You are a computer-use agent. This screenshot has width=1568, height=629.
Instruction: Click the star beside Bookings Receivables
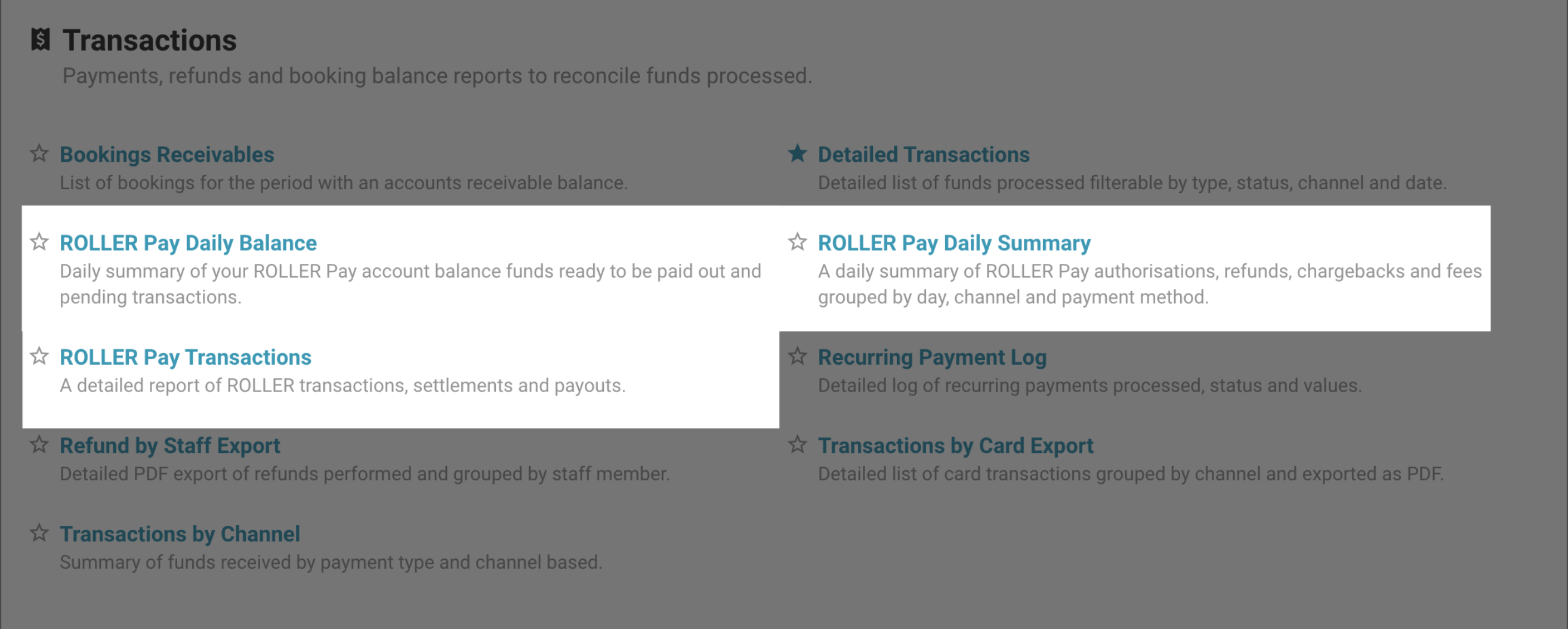pos(39,155)
